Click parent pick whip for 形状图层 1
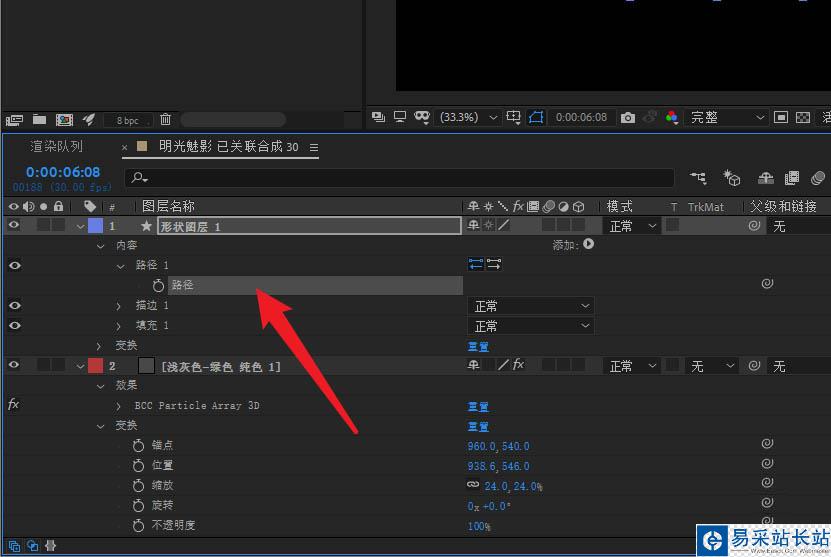 754,226
